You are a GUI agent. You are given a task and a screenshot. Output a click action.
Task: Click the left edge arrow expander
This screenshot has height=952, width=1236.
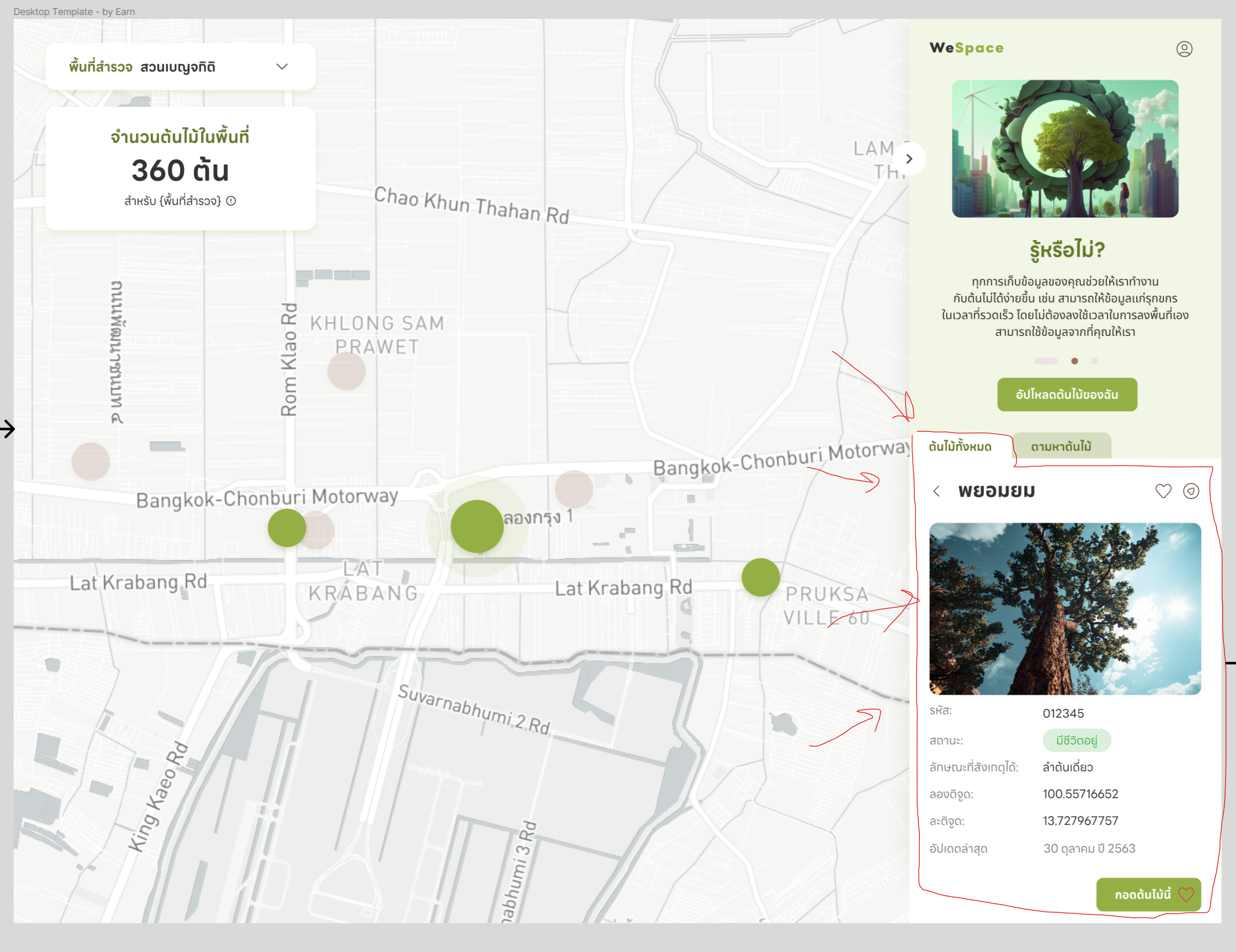[8, 429]
